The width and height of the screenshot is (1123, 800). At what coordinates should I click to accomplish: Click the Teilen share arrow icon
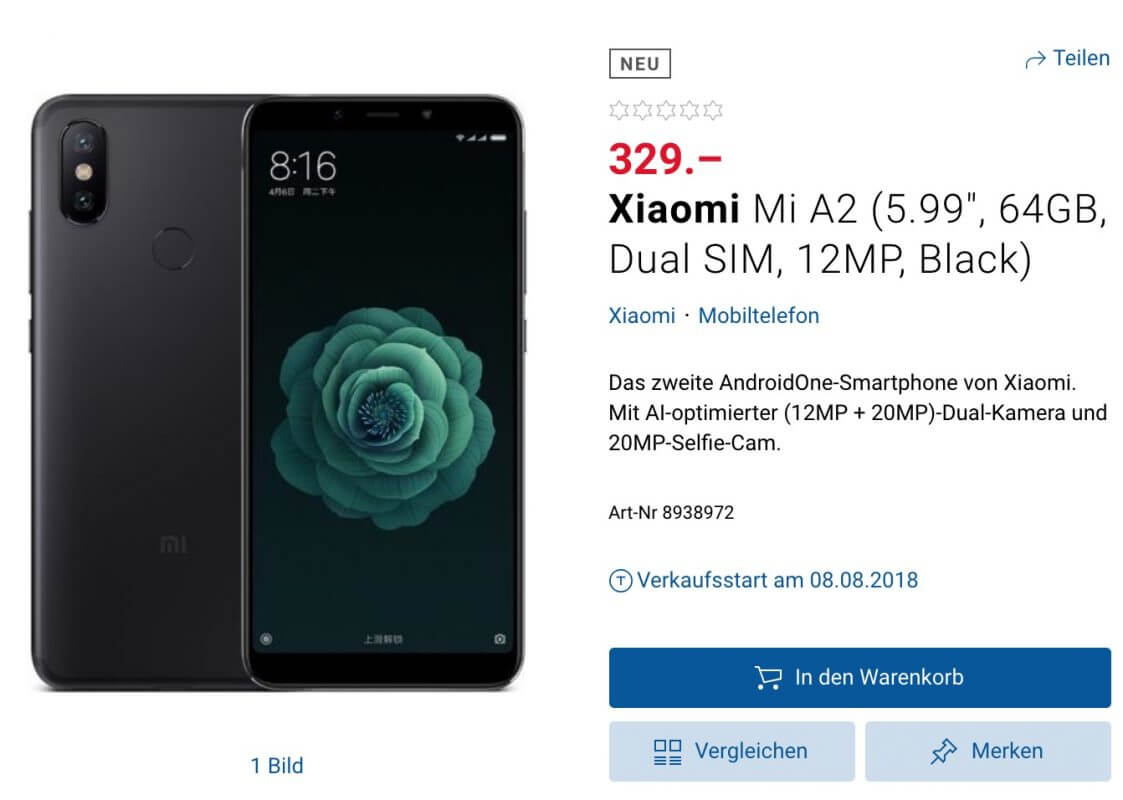point(1035,60)
